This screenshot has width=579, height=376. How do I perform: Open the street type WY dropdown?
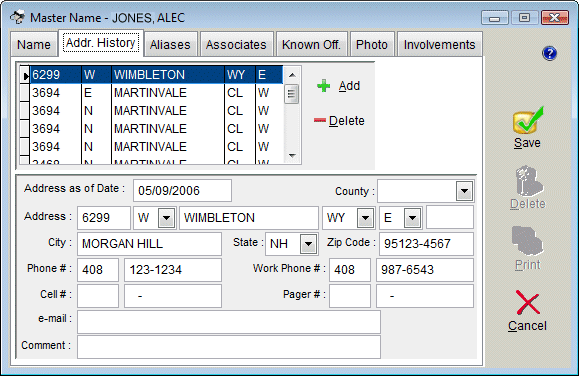pyautogui.click(x=365, y=218)
